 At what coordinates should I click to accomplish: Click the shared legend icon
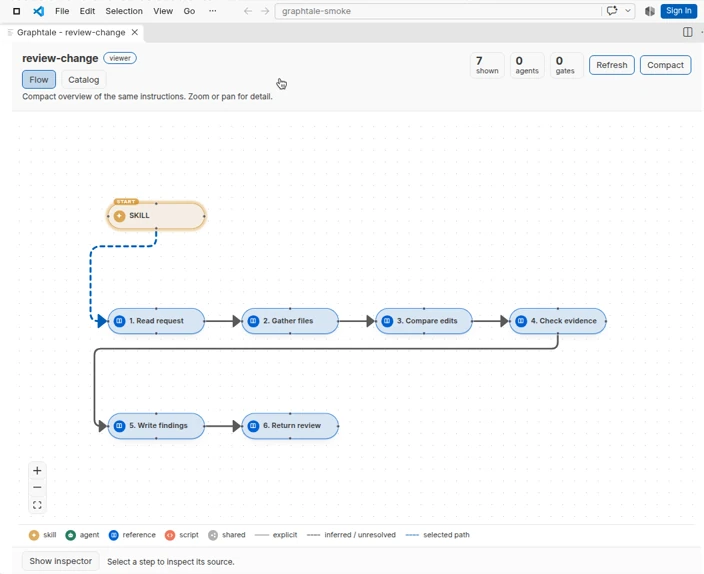(213, 535)
